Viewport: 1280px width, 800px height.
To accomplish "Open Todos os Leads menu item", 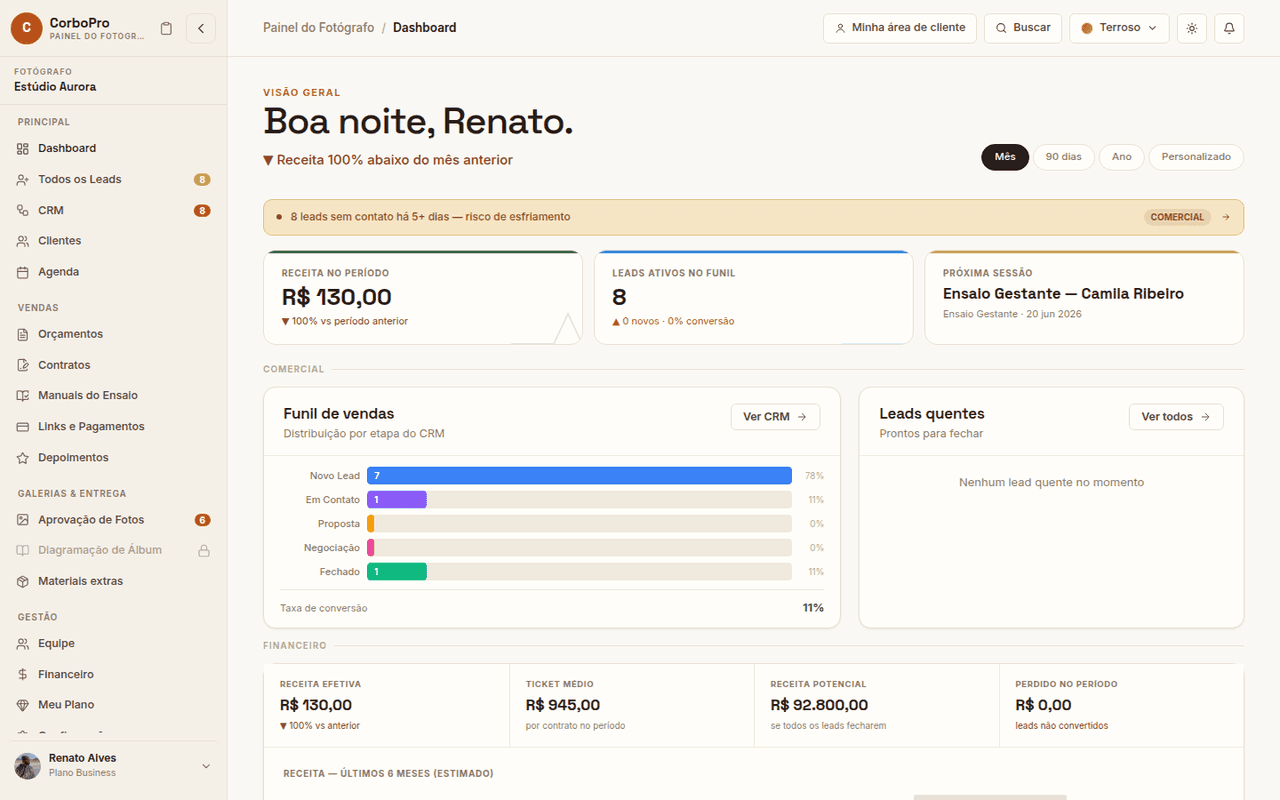I will [x=113, y=179].
